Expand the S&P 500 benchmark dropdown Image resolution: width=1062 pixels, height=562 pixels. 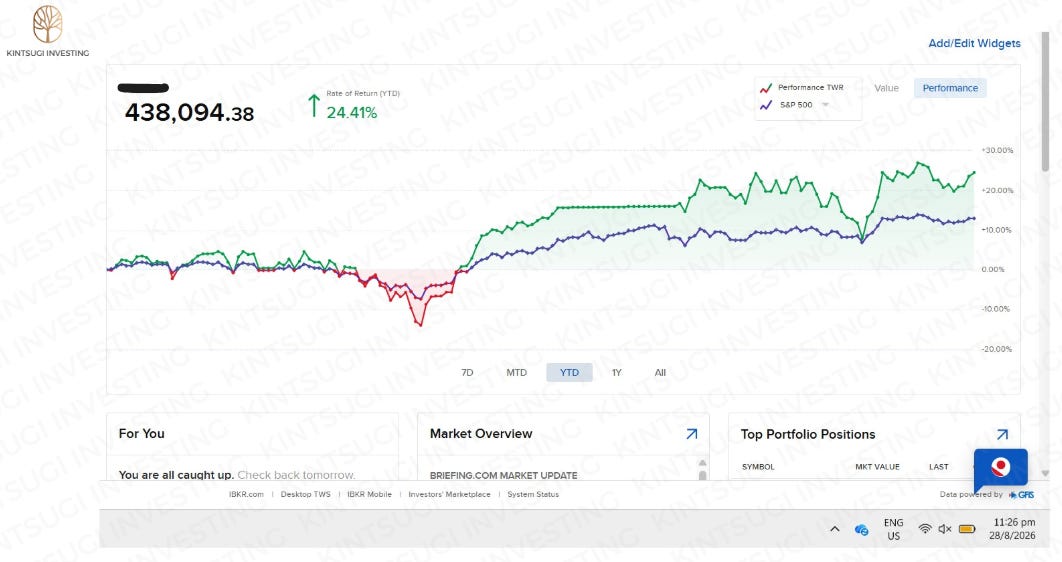(x=826, y=105)
